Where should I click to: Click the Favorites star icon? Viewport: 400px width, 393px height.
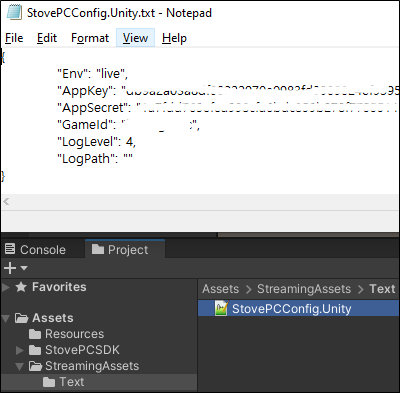click(21, 287)
